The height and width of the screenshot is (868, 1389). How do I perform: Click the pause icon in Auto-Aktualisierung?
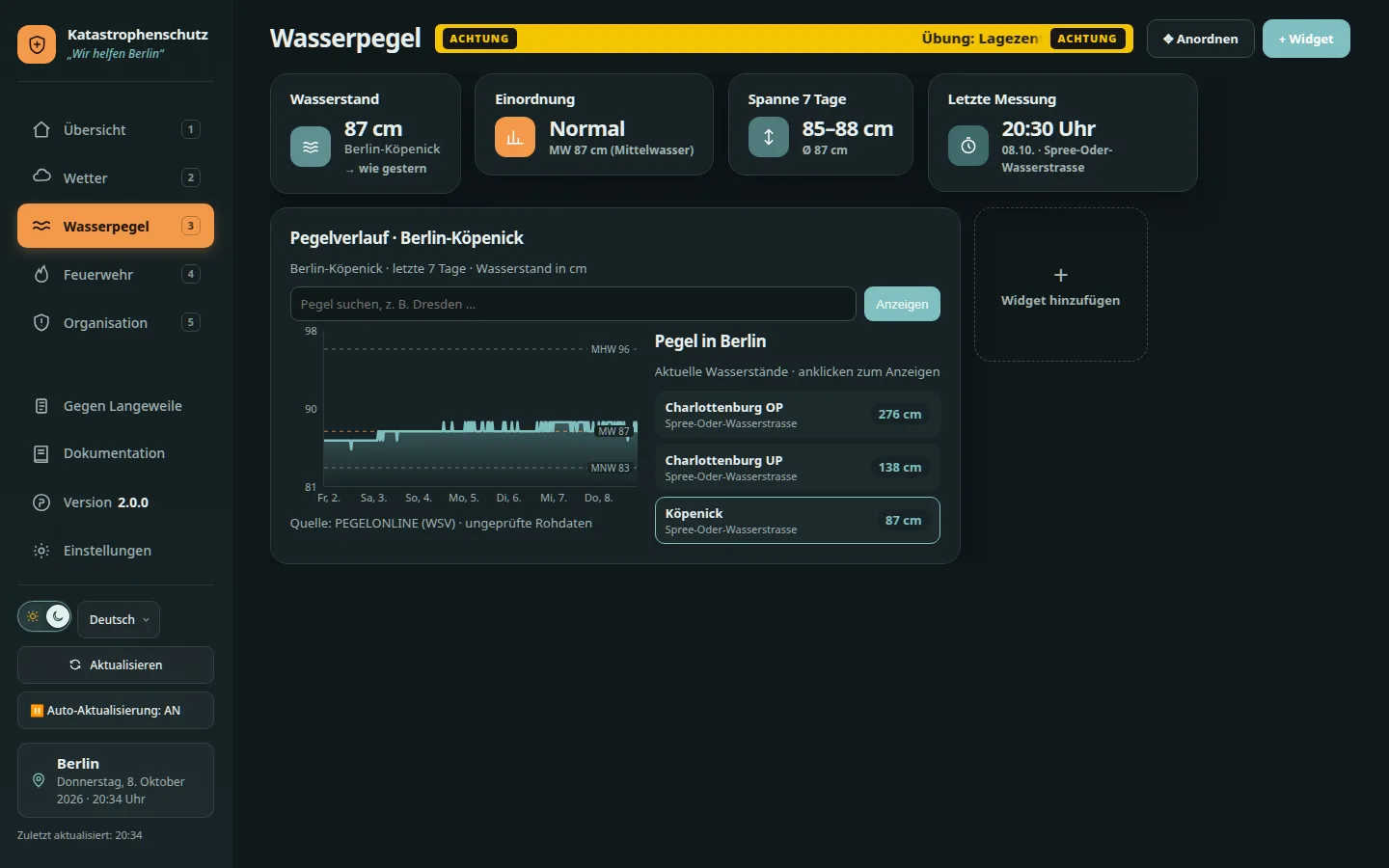pos(37,711)
